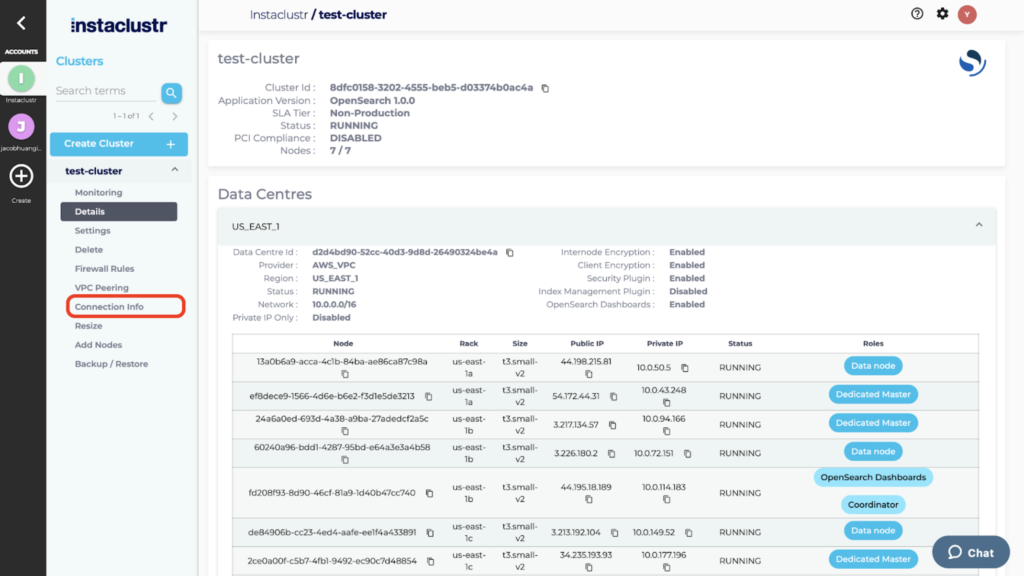Image resolution: width=1024 pixels, height=576 pixels.
Task: Collapse the test-cluster sidebar tree
Action: tap(175, 171)
